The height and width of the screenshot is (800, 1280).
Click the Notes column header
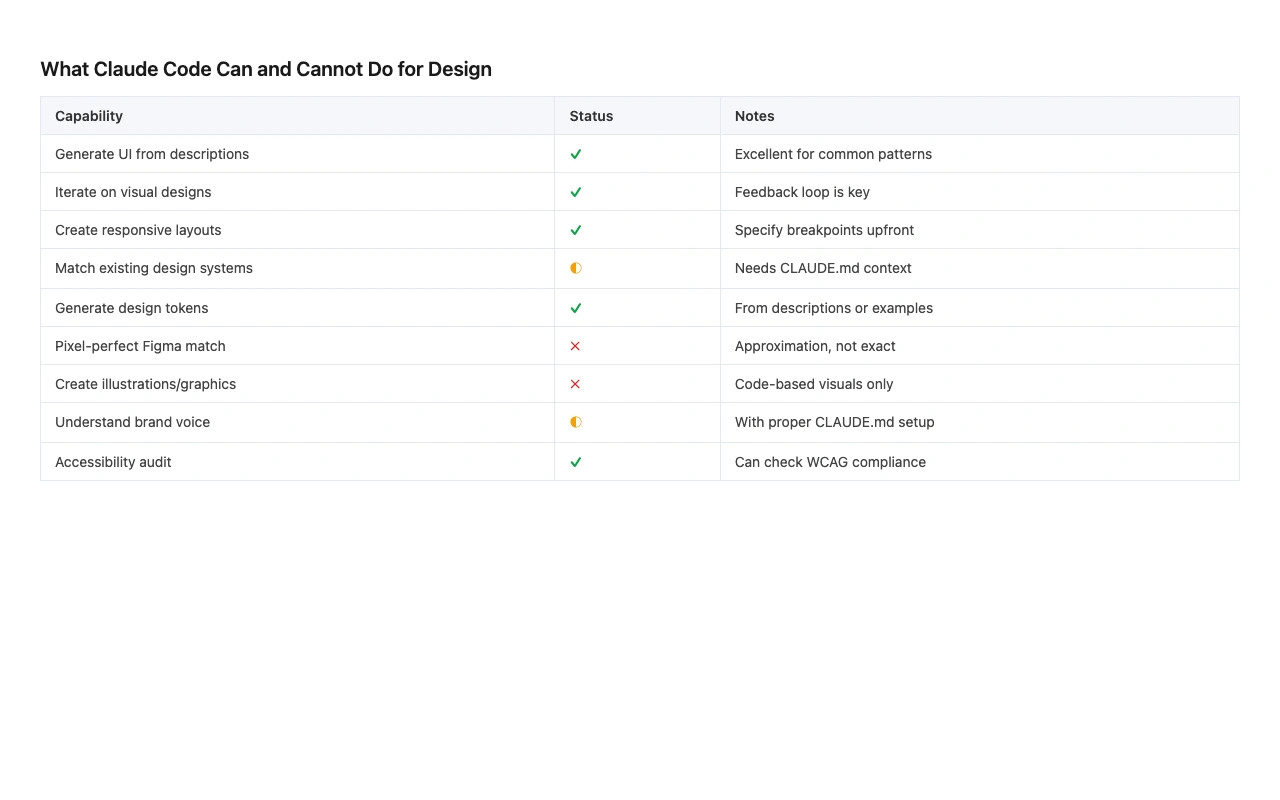[x=980, y=116]
